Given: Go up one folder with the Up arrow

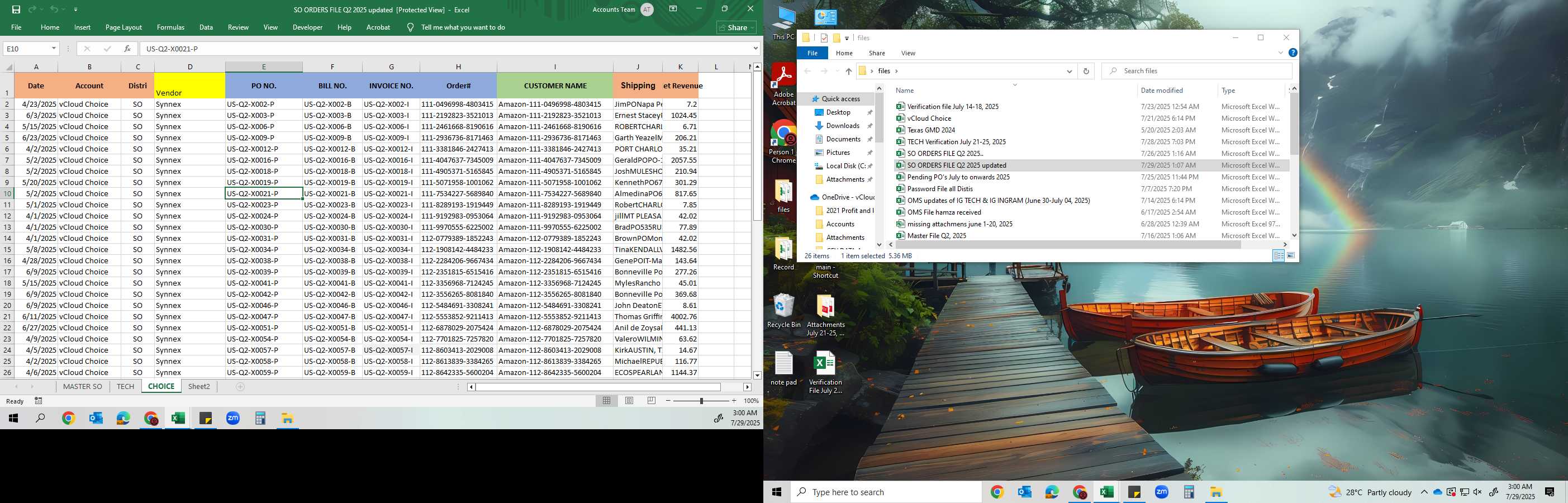Looking at the screenshot, I should point(848,71).
